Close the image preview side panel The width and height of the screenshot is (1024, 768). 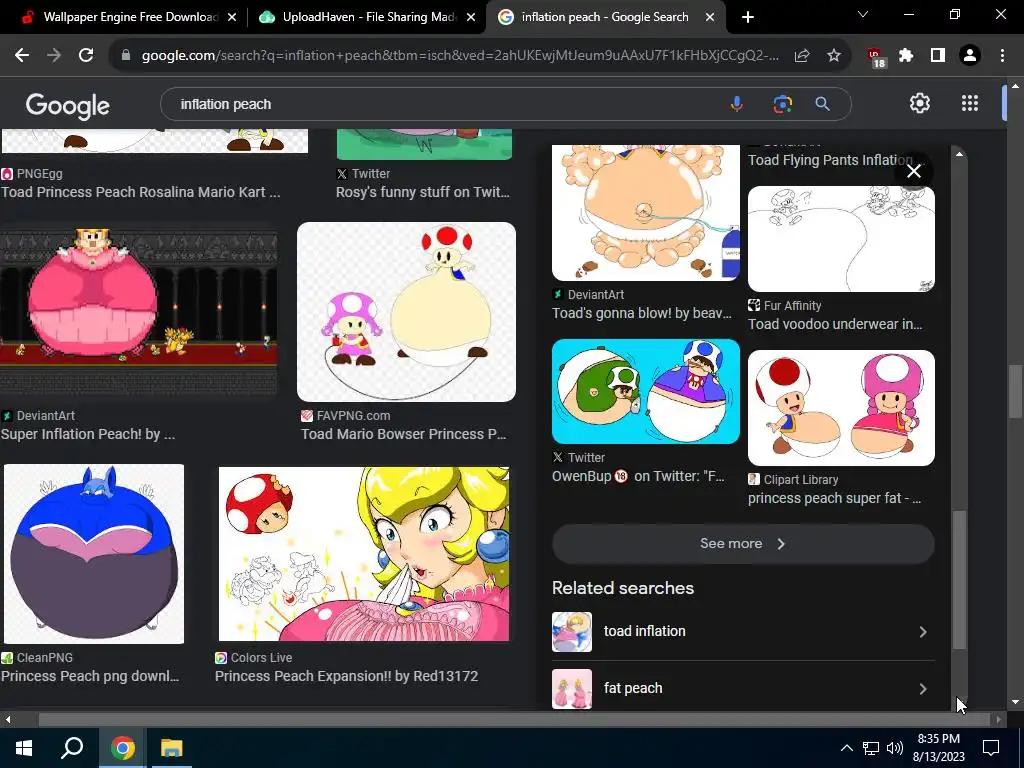click(x=914, y=171)
